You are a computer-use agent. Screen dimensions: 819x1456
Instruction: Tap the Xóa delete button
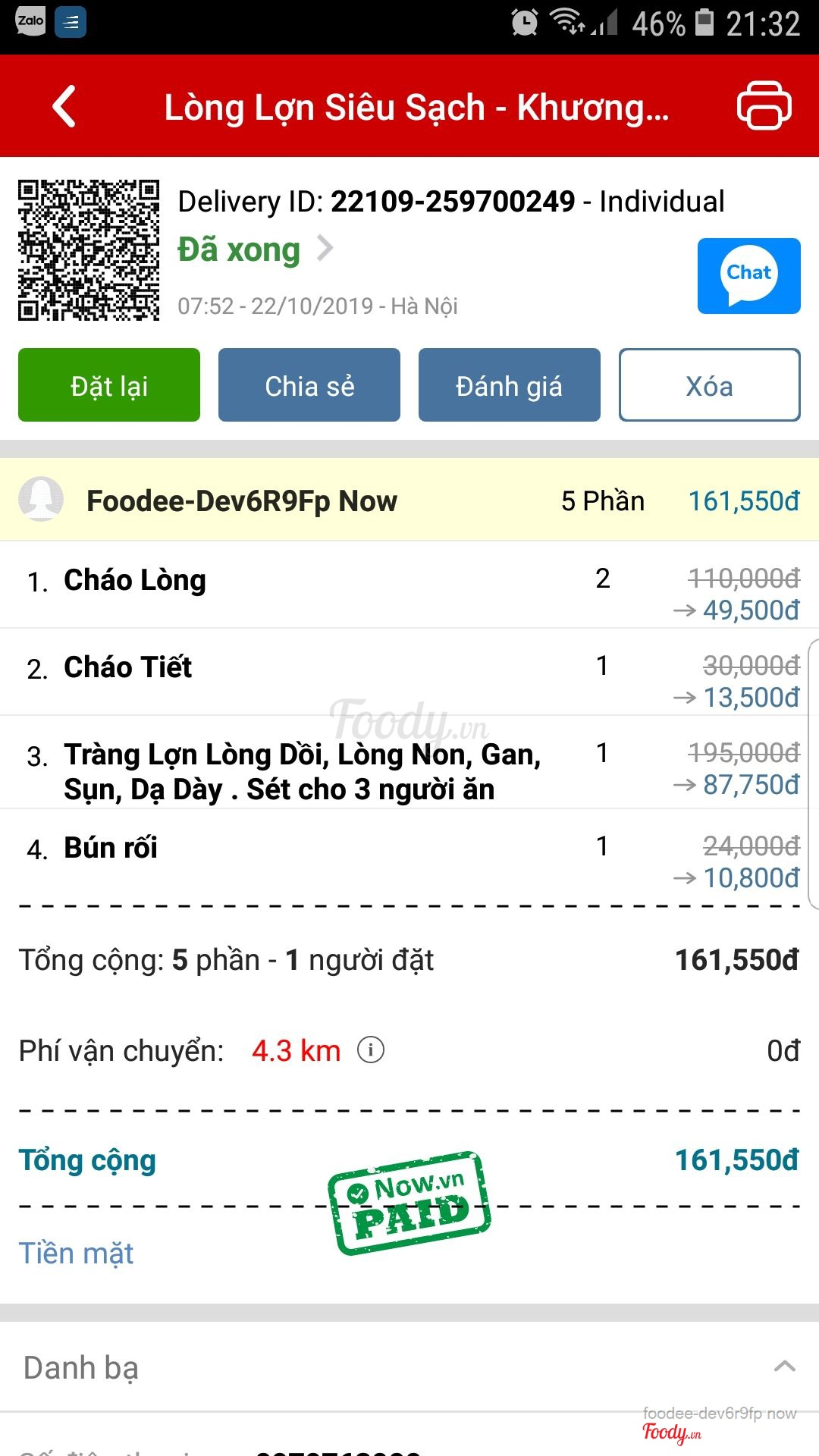click(x=709, y=385)
